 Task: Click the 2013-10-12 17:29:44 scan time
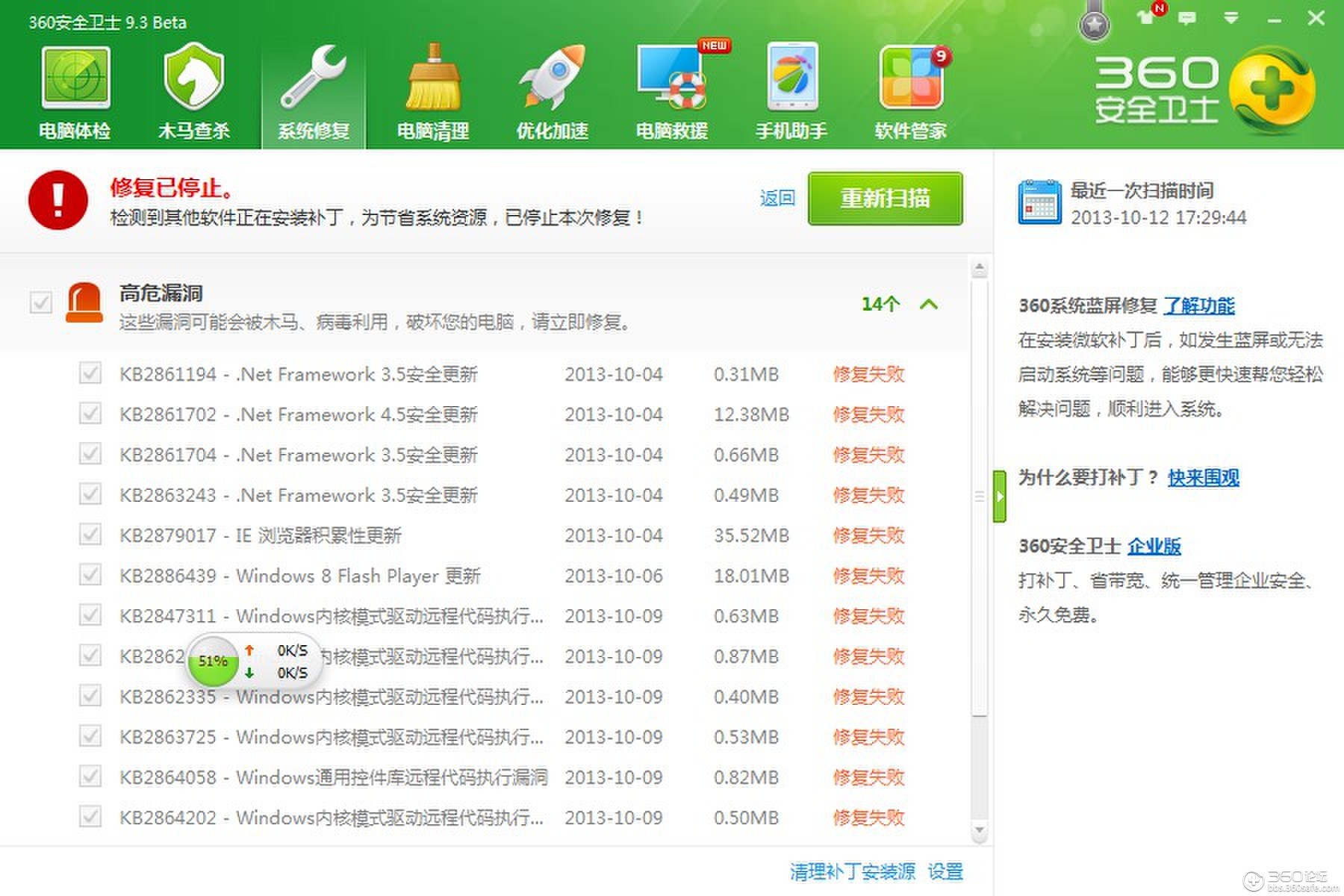click(x=1159, y=217)
